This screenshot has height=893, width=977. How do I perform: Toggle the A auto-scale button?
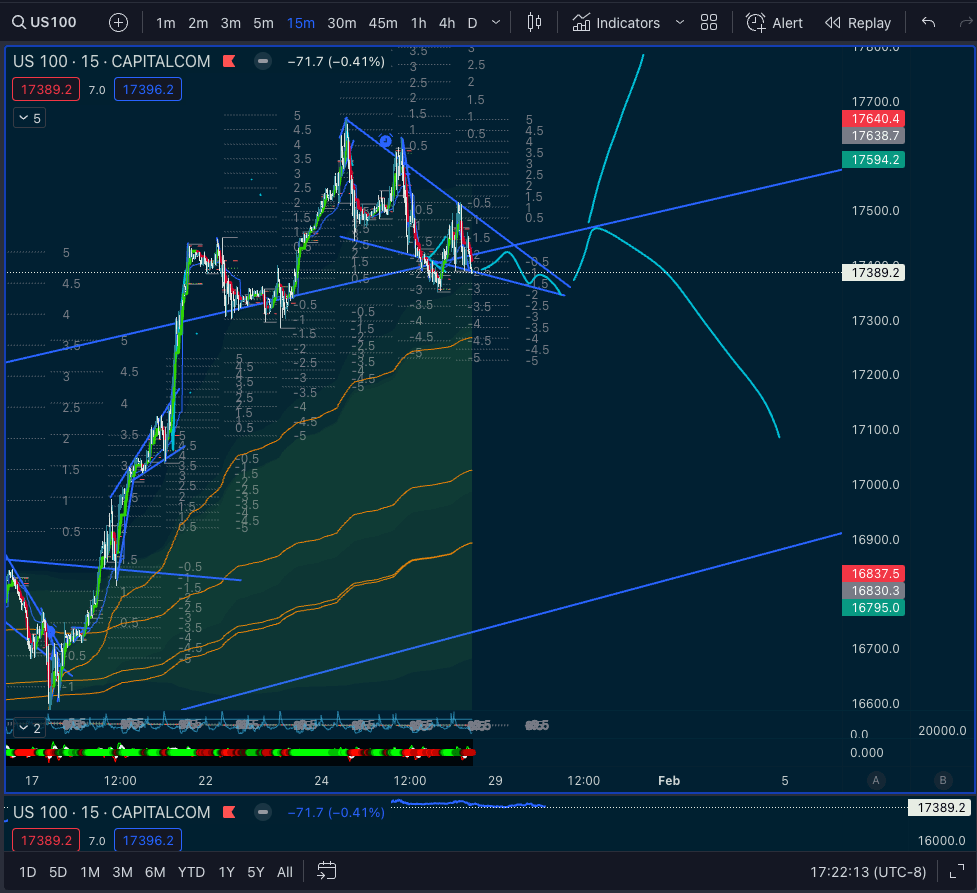[x=876, y=780]
